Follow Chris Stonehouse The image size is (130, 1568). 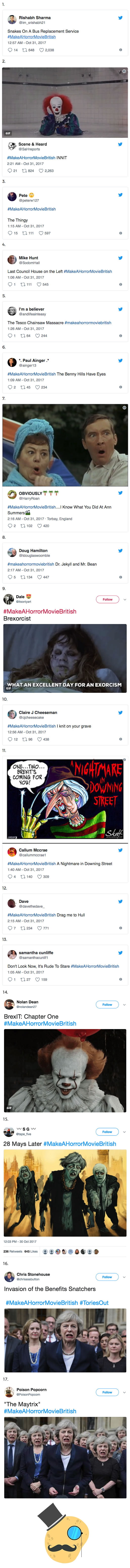107,1277
